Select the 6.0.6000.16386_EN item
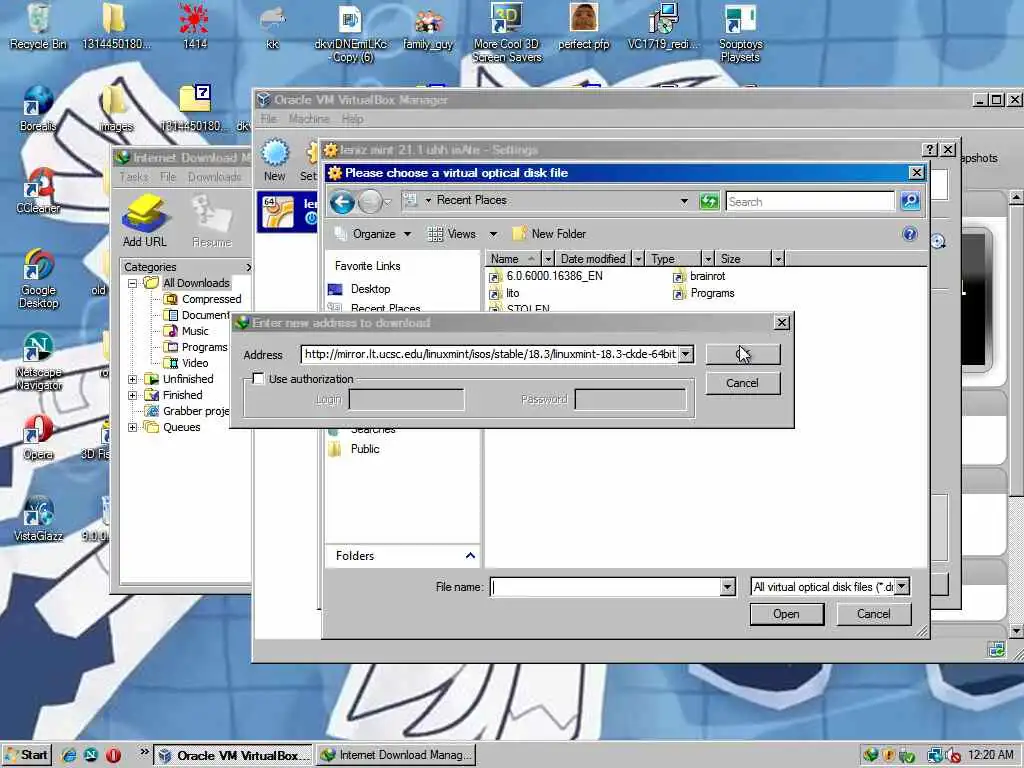This screenshot has height=768, width=1024. pyautogui.click(x=546, y=276)
